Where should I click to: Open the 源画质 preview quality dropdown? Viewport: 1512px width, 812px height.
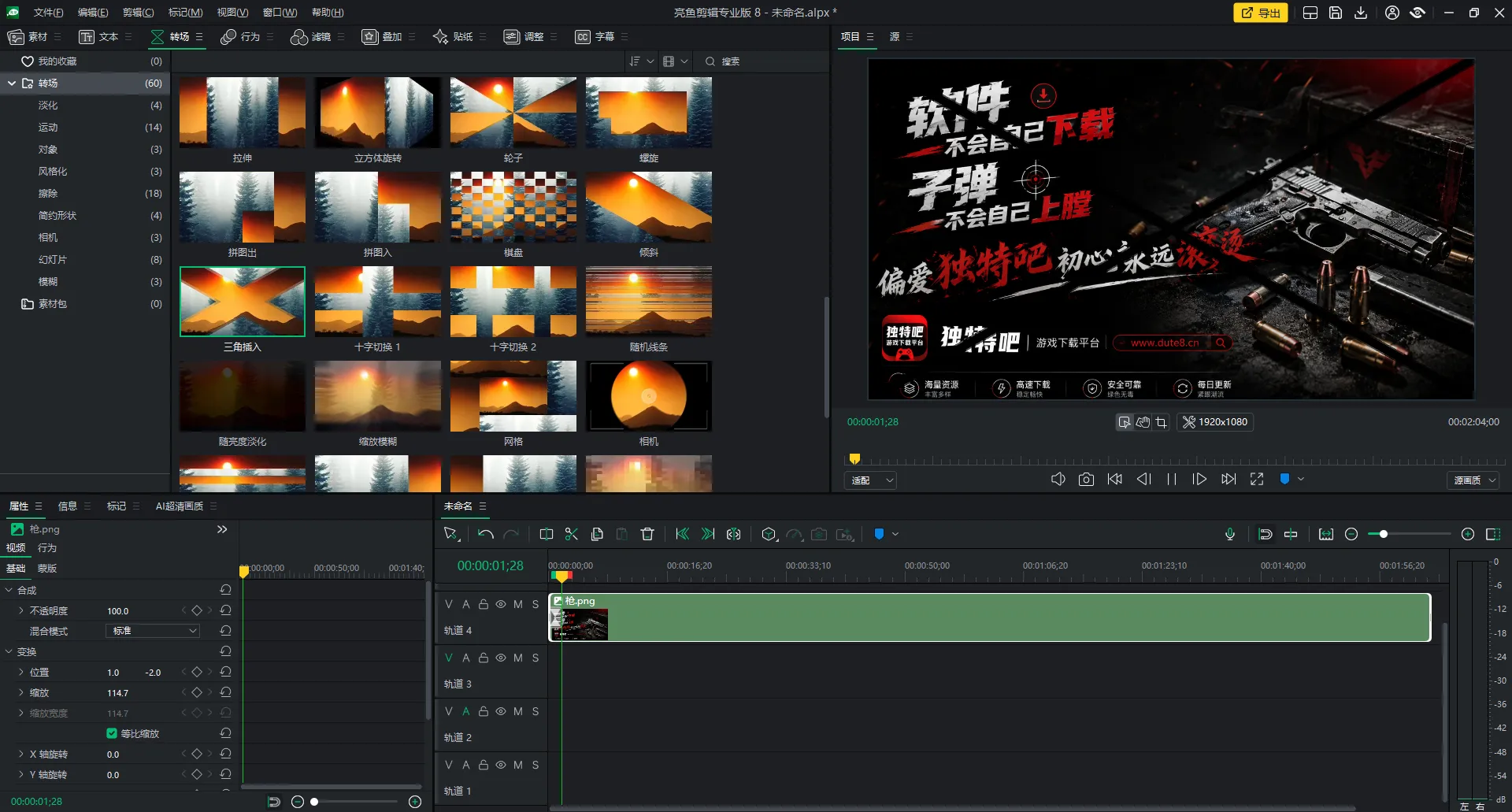tap(1473, 480)
